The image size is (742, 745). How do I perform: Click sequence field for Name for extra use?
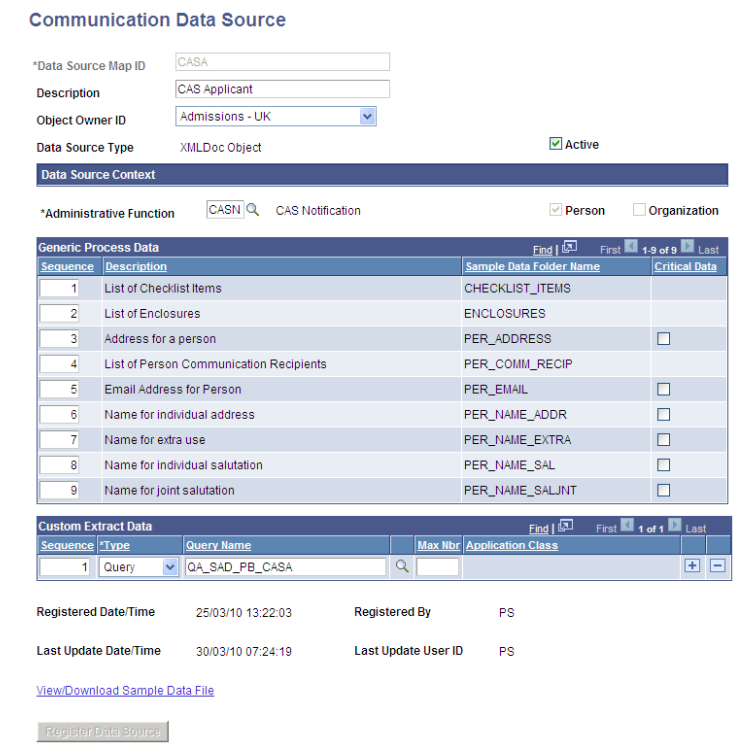tap(59, 440)
